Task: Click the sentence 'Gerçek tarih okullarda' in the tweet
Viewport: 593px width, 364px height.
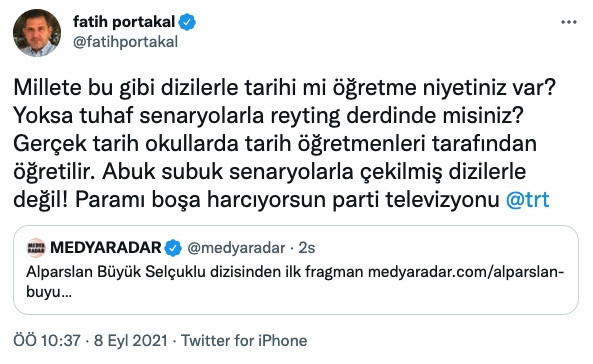Action: (126, 144)
